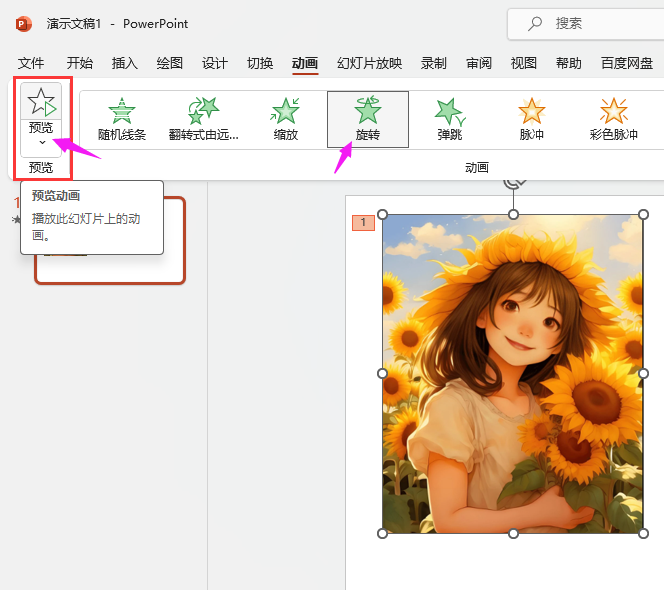Viewport: 664px width, 590px height.
Task: Click into the search (搜索) box
Action: pos(586,24)
